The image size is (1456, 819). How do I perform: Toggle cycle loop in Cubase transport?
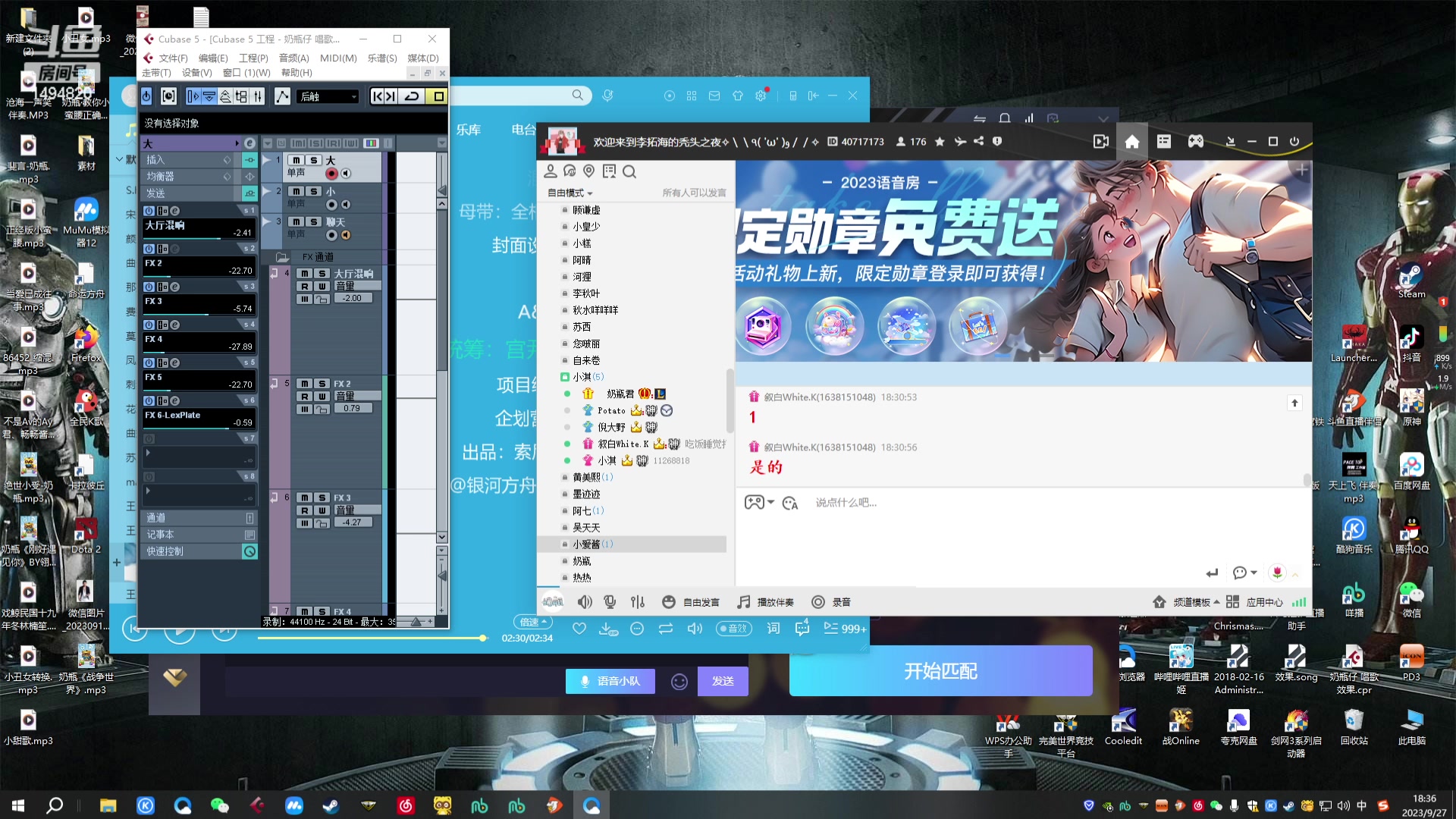412,96
